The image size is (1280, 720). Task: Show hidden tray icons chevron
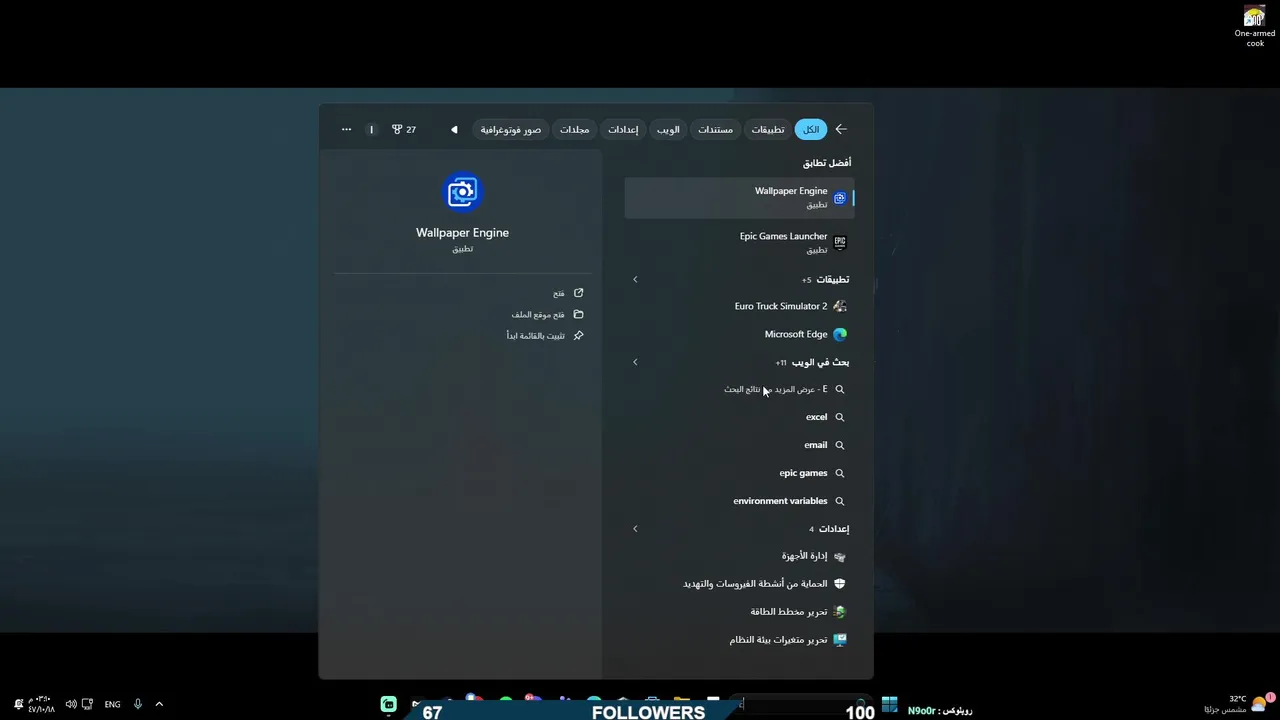[x=158, y=704]
